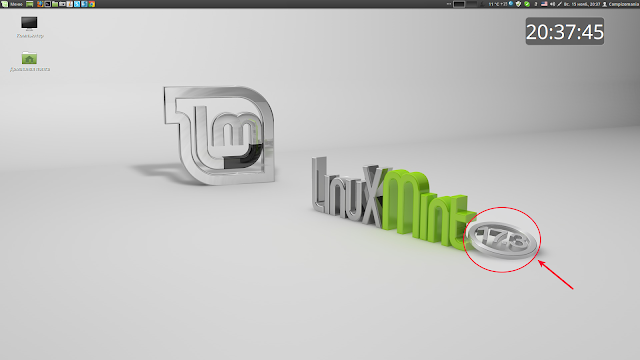Open the user menu at panel right end
Viewport: 640px width, 360px height.
(621, 4)
